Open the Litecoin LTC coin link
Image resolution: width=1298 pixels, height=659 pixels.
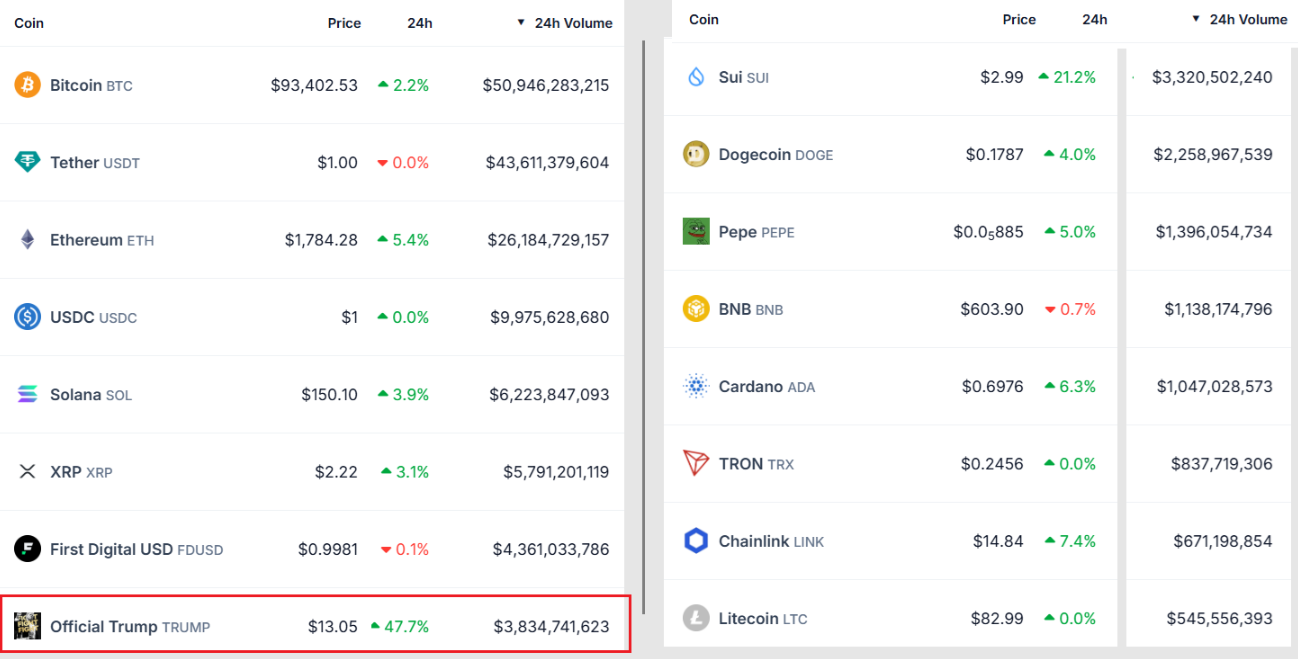[748, 618]
